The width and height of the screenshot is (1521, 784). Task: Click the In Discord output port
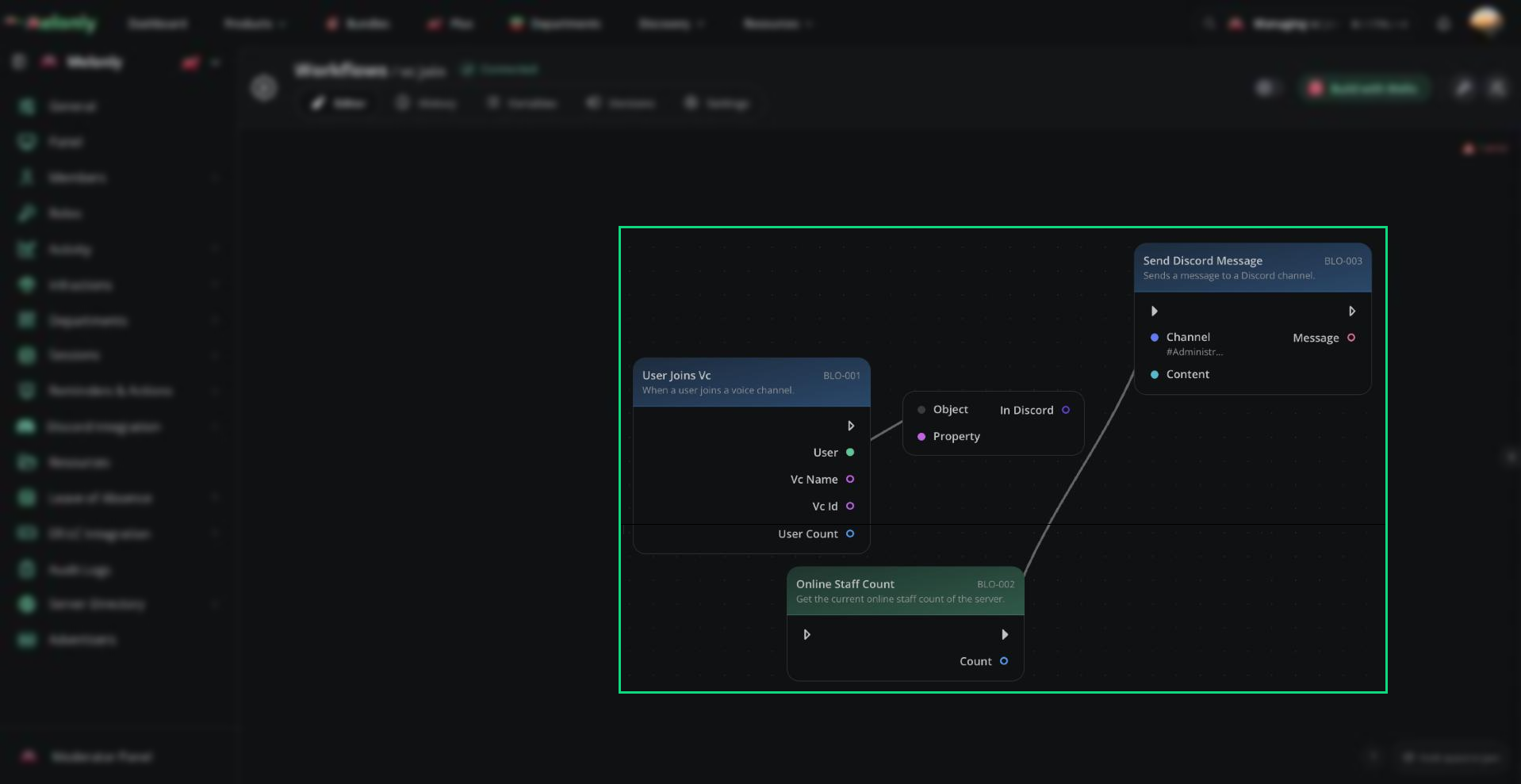pyautogui.click(x=1066, y=410)
